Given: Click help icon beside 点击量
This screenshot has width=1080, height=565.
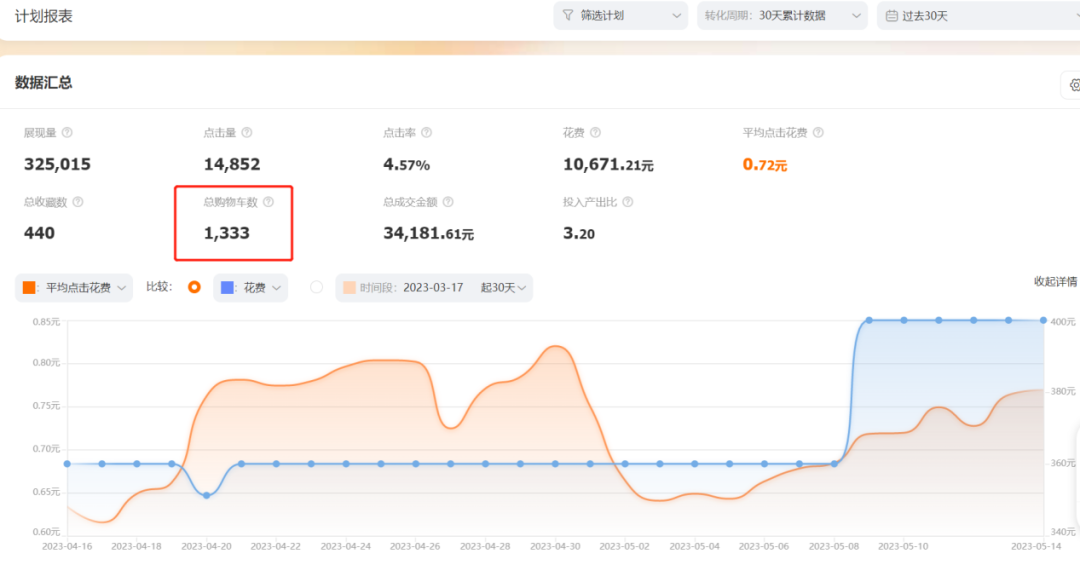Looking at the screenshot, I should click(247, 133).
